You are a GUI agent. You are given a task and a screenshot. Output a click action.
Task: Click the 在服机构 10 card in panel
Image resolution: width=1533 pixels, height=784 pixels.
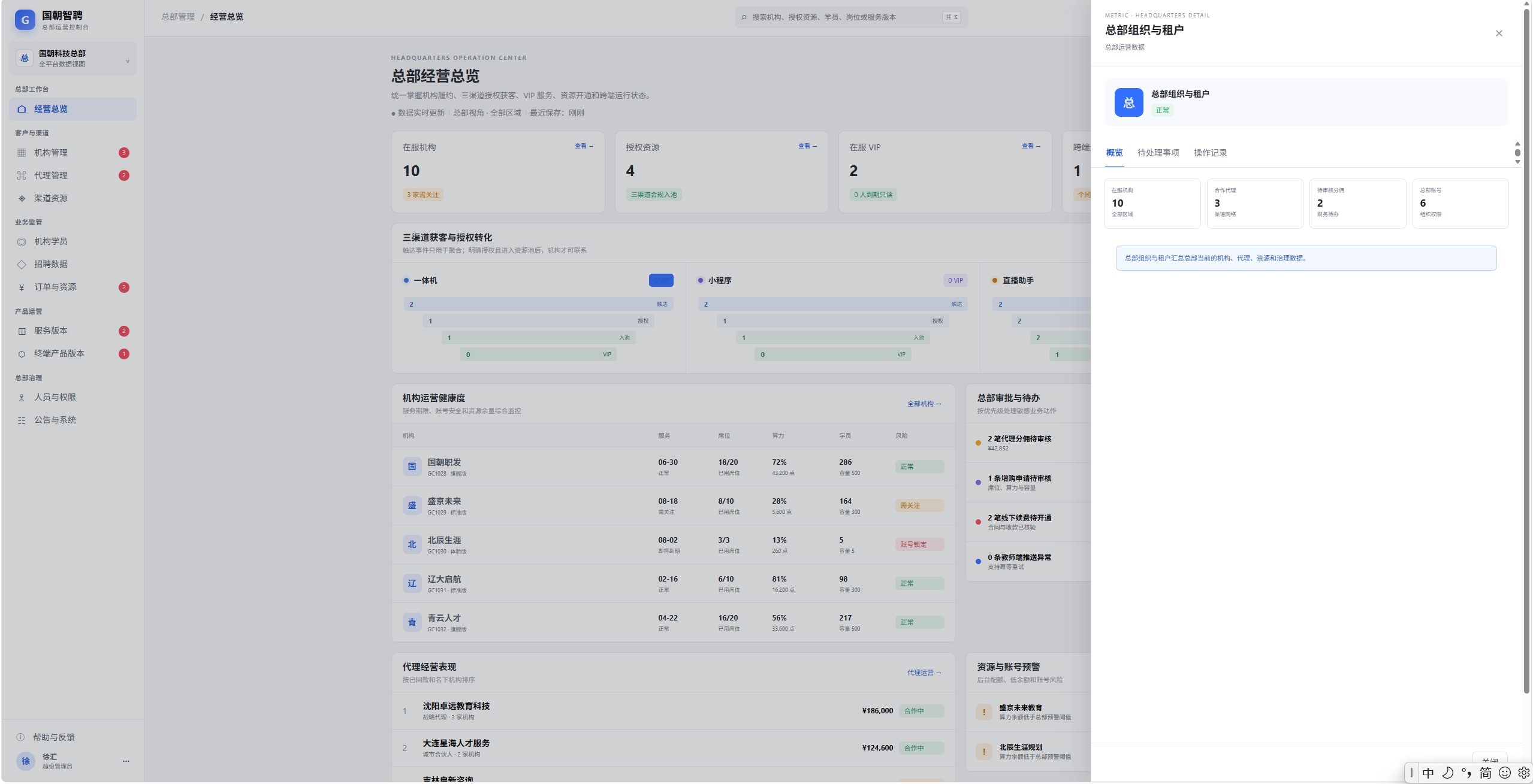(x=1152, y=203)
